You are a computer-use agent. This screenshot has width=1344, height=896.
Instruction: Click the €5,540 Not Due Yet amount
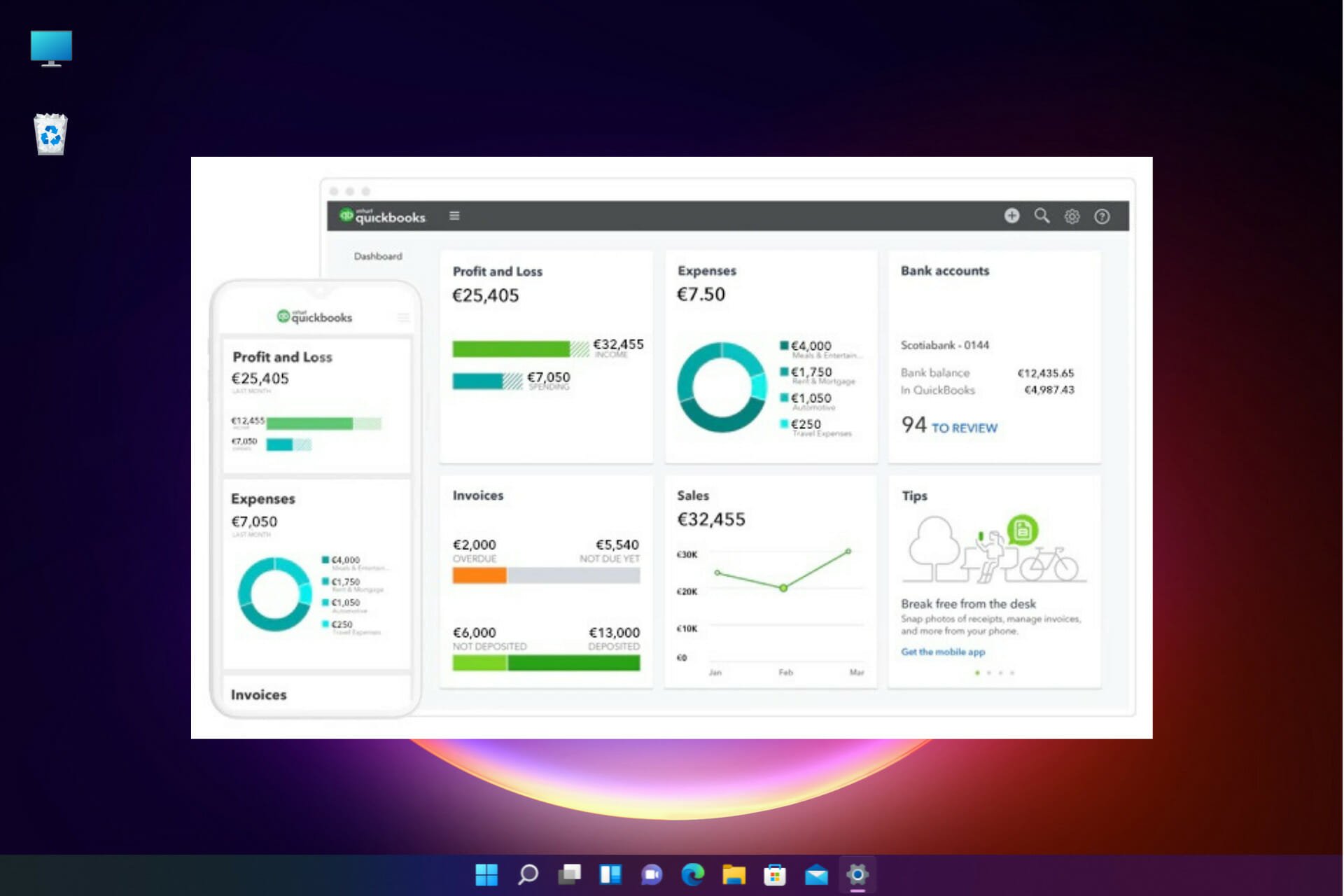(x=617, y=545)
